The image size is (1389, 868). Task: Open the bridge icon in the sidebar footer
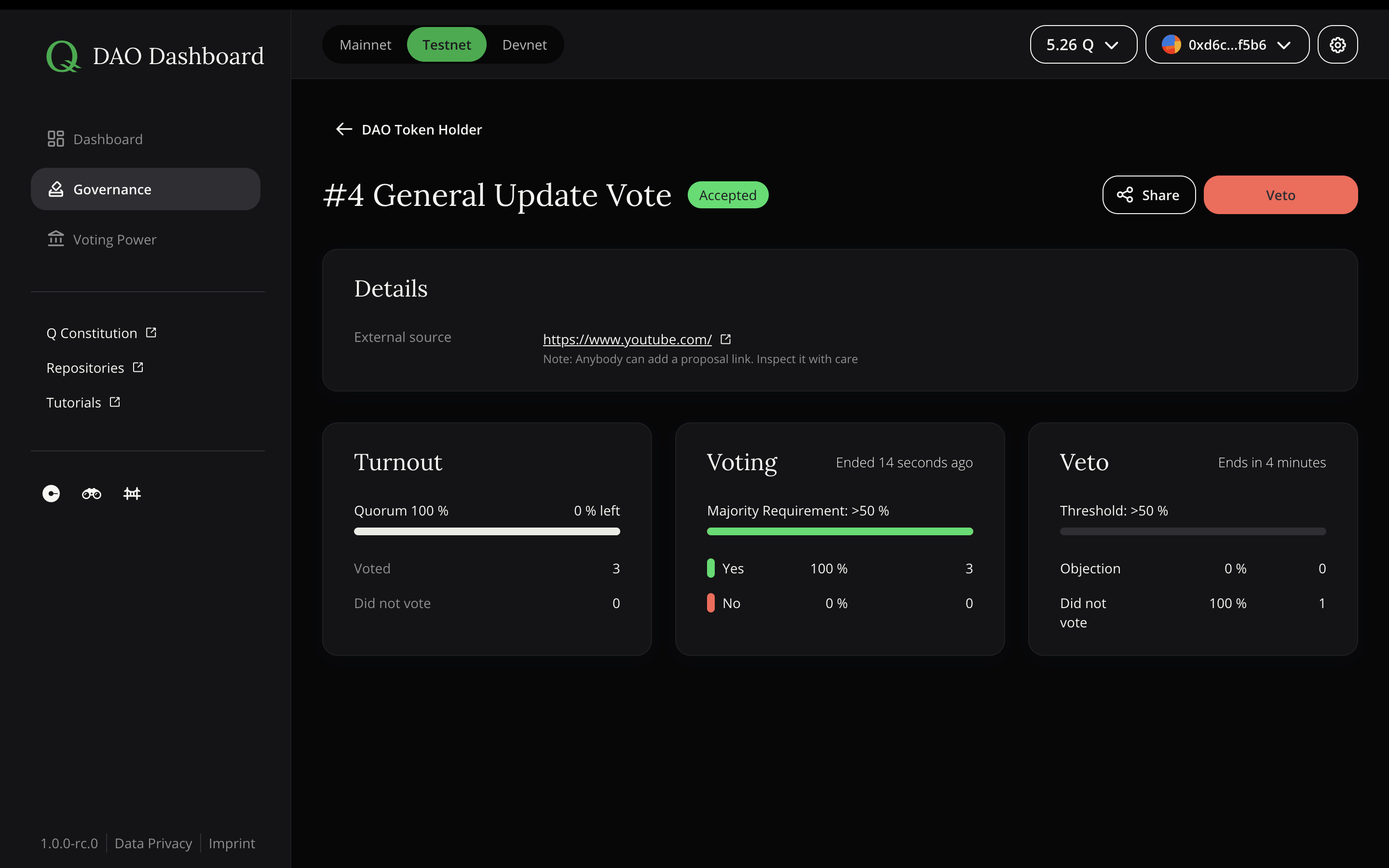click(x=132, y=494)
